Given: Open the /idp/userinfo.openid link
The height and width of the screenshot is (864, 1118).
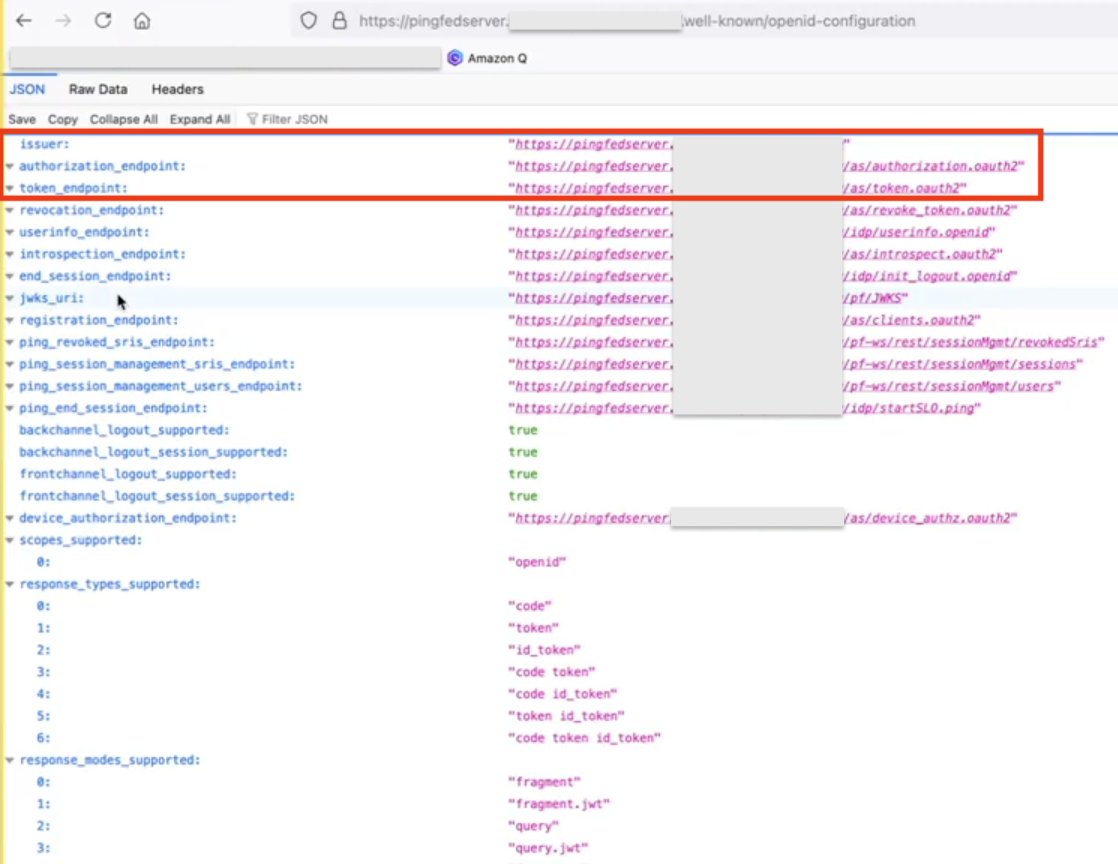Looking at the screenshot, I should [917, 232].
